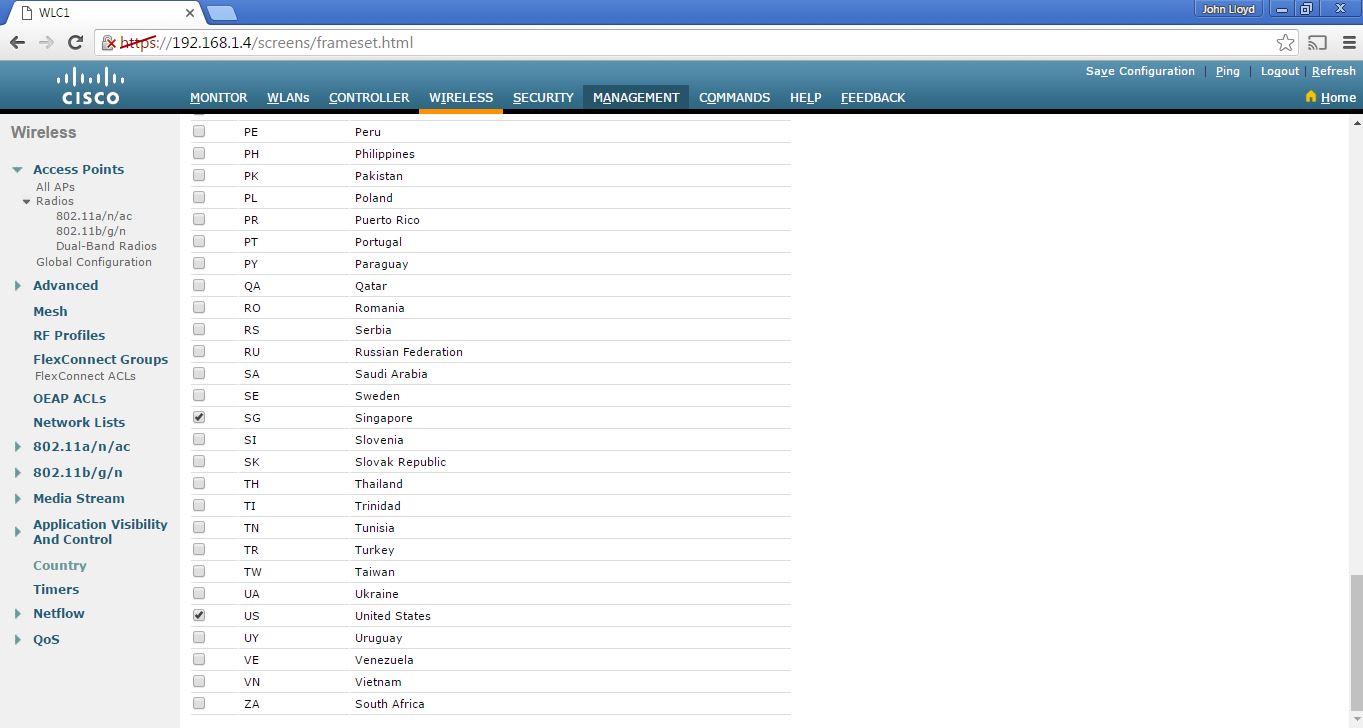1363x728 pixels.
Task: Open the All APs link
Action: (55, 187)
